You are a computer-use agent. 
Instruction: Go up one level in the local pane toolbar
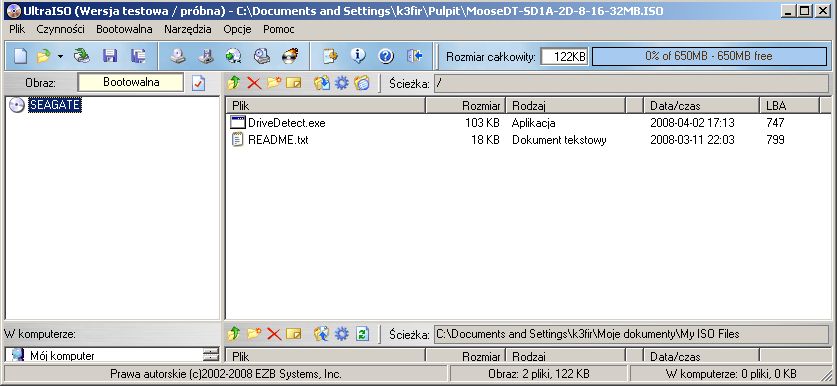tap(233, 334)
